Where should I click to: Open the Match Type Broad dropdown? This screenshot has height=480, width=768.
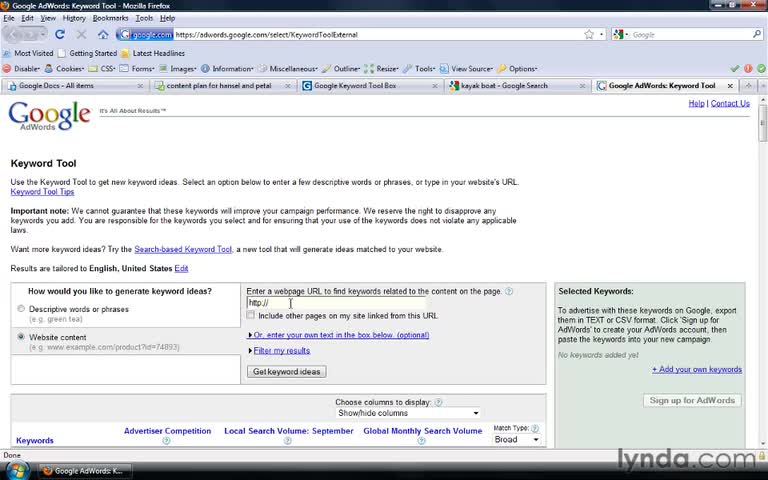coord(516,439)
